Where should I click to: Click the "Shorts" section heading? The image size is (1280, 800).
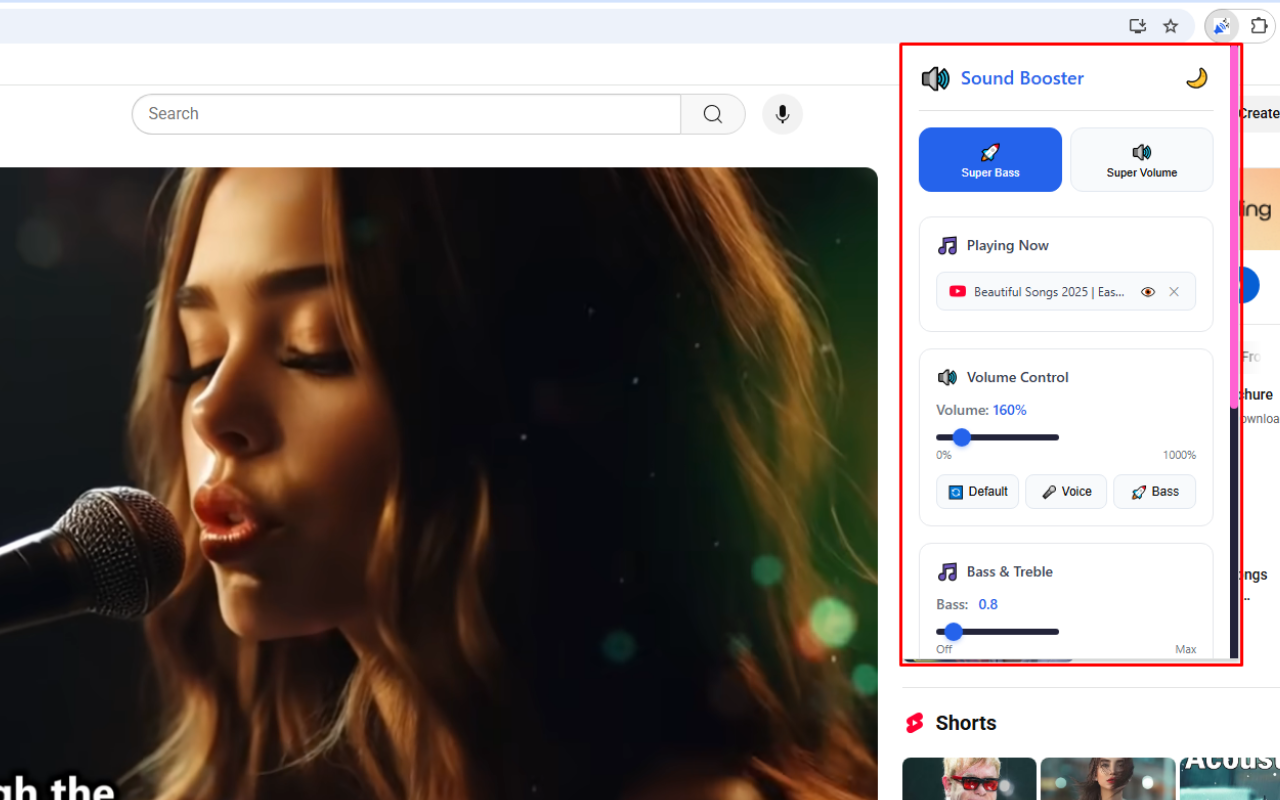point(966,723)
